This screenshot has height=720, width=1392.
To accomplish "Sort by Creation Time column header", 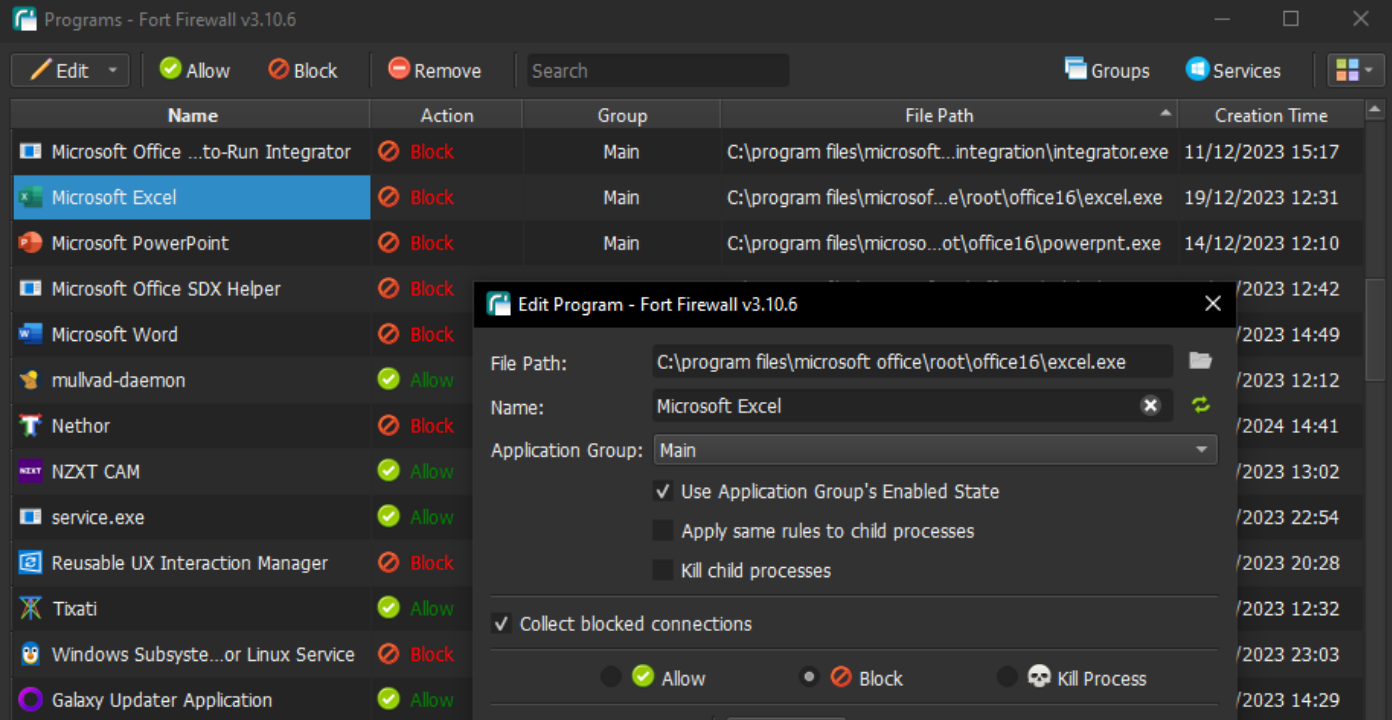I will tap(1270, 115).
